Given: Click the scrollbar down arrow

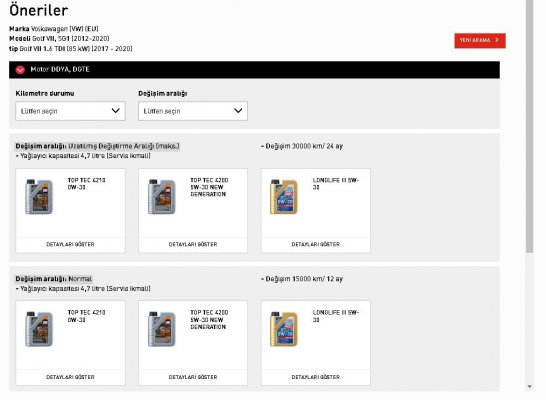Looking at the screenshot, I should click(530, 386).
